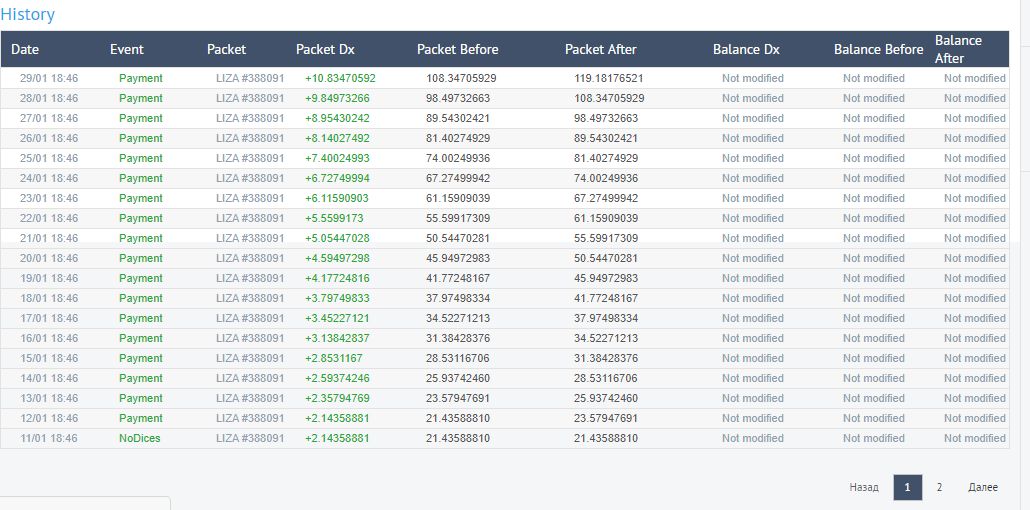Click Balance After Not modified, 11/01 row
The height and width of the screenshot is (510, 1030).
(x=975, y=438)
